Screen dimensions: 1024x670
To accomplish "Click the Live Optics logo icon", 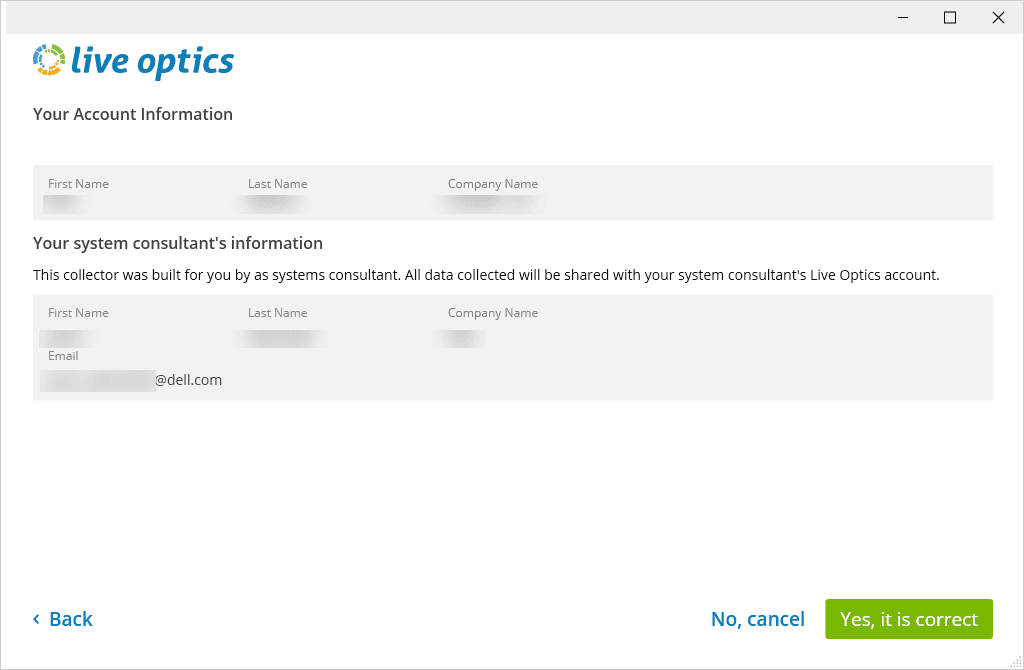I will coord(48,60).
